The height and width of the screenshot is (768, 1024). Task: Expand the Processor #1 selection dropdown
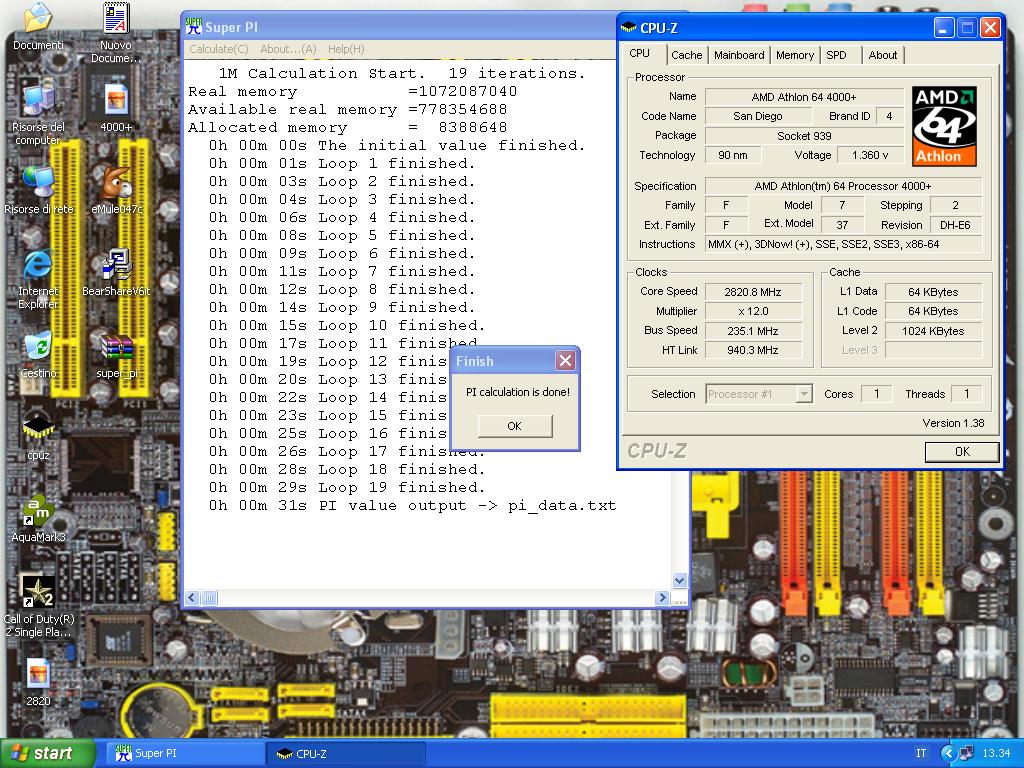click(805, 394)
